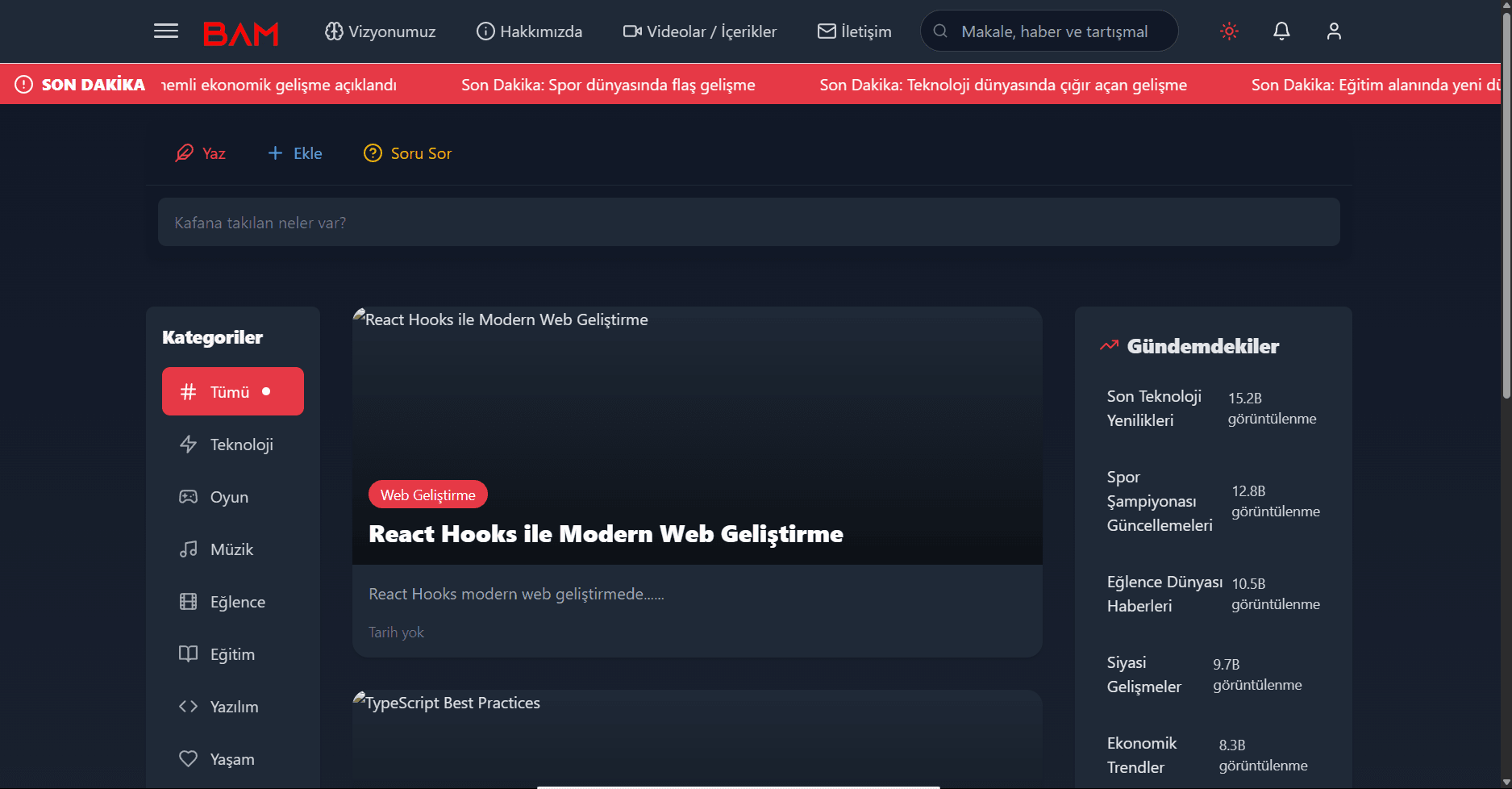Open trending topic Son Teknoloji Yenilikleri

click(x=1154, y=408)
